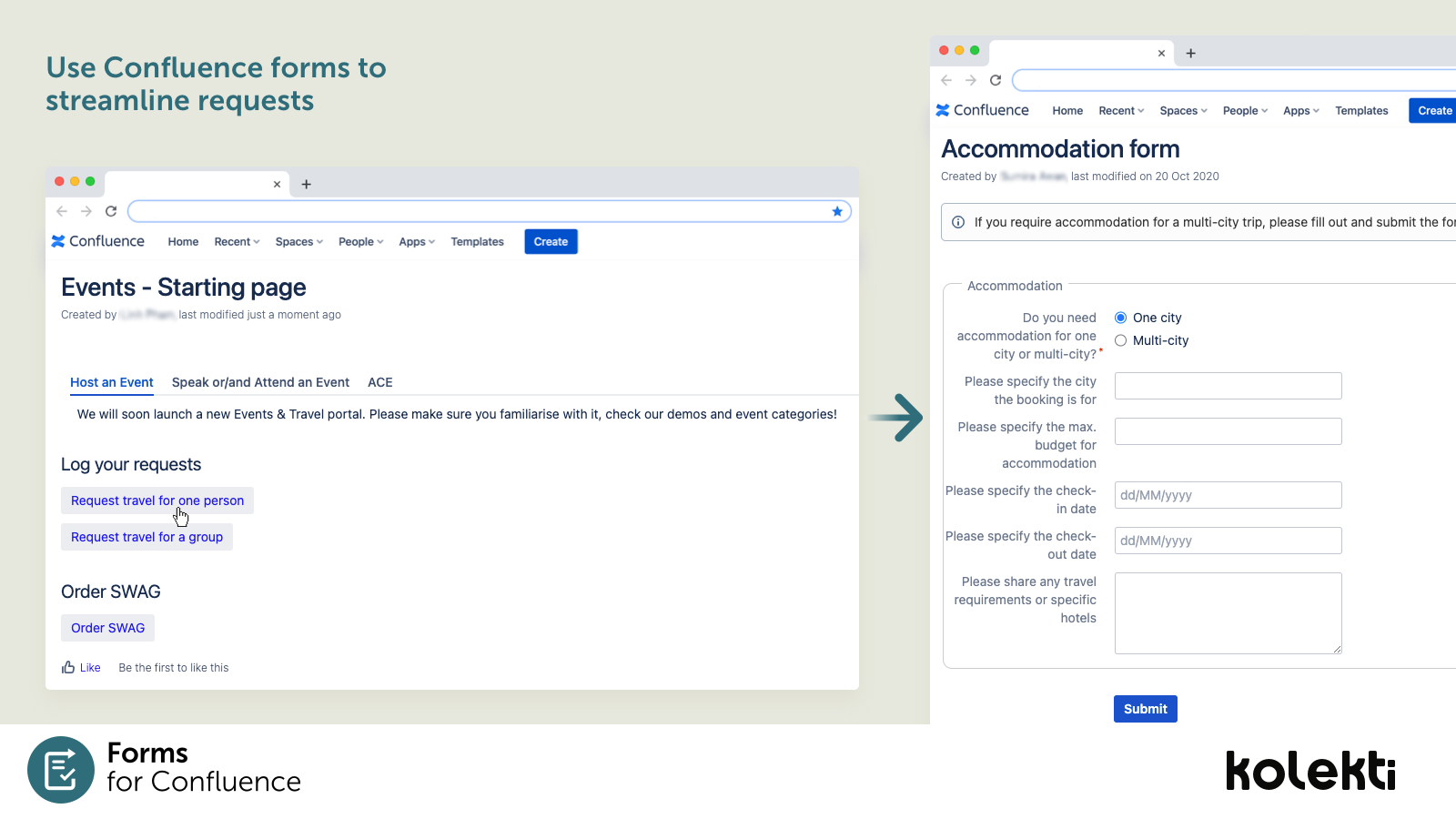Submit the accommodation form

[1145, 709]
